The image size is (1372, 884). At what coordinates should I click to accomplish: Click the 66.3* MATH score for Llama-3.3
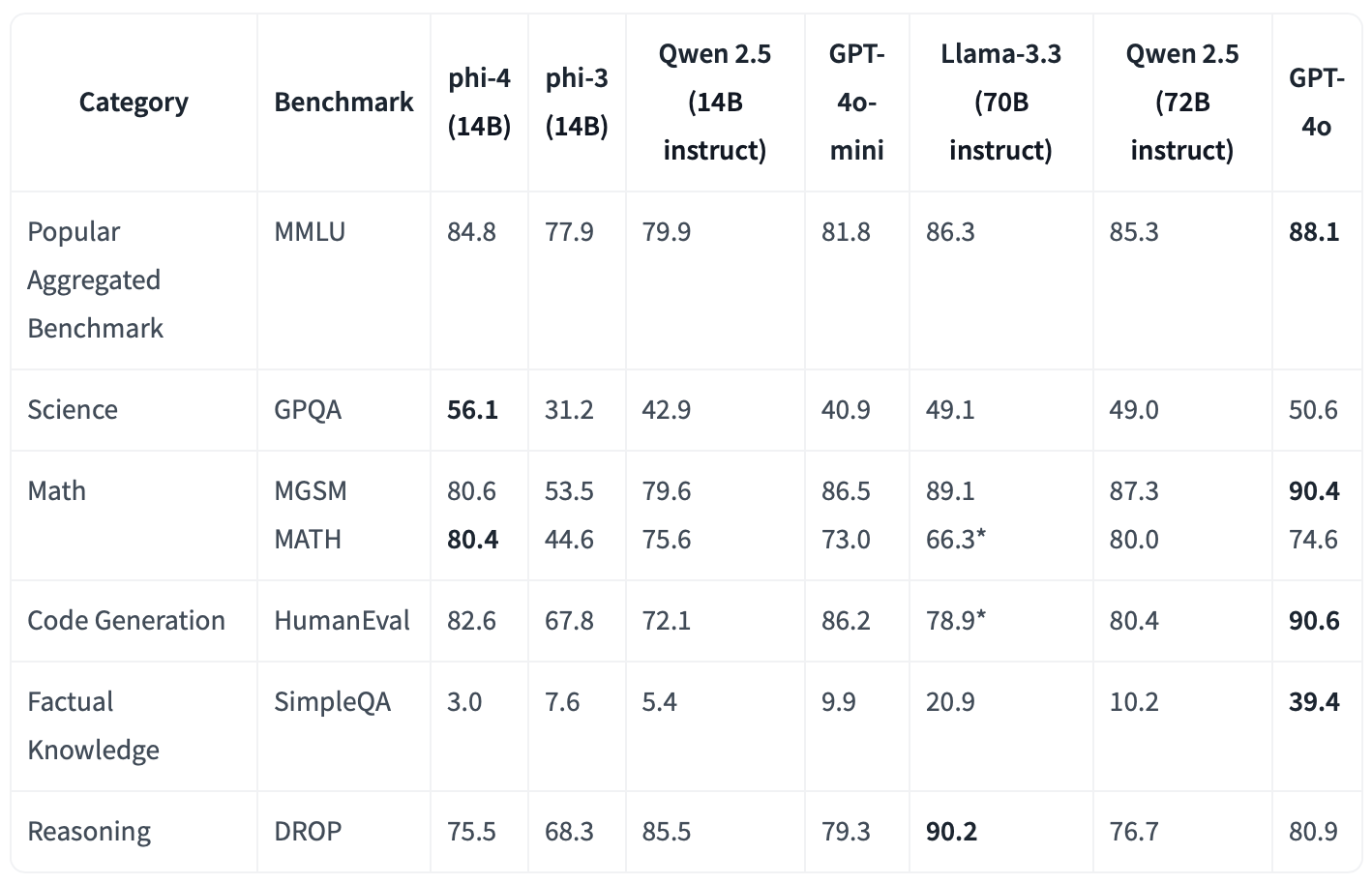click(x=955, y=540)
